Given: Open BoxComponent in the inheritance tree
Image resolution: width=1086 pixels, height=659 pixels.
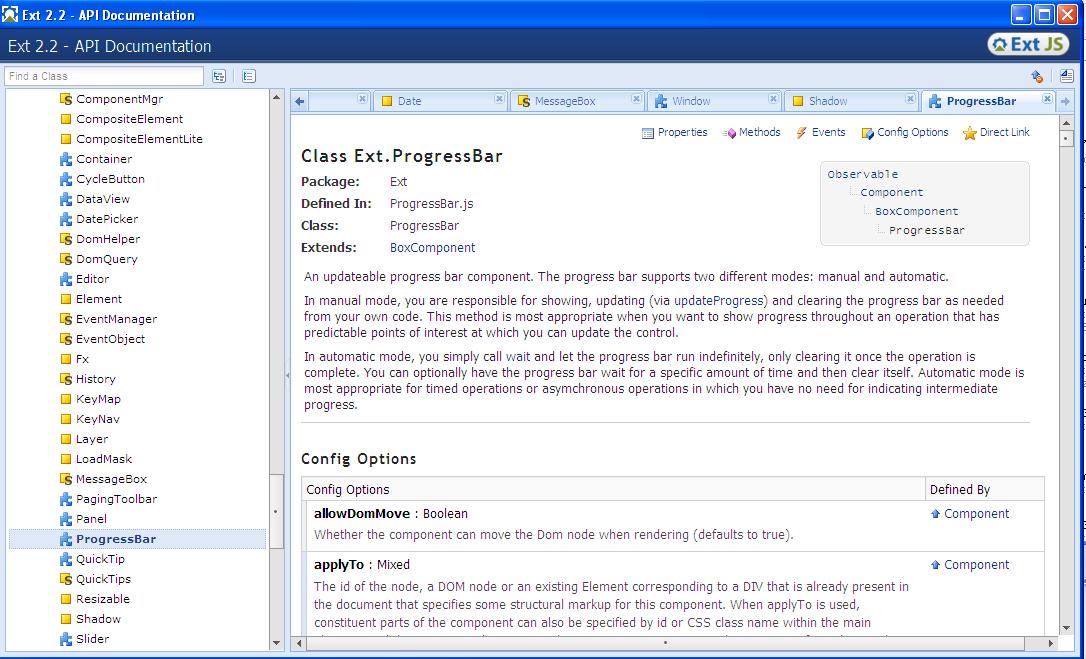Looking at the screenshot, I should pos(916,212).
